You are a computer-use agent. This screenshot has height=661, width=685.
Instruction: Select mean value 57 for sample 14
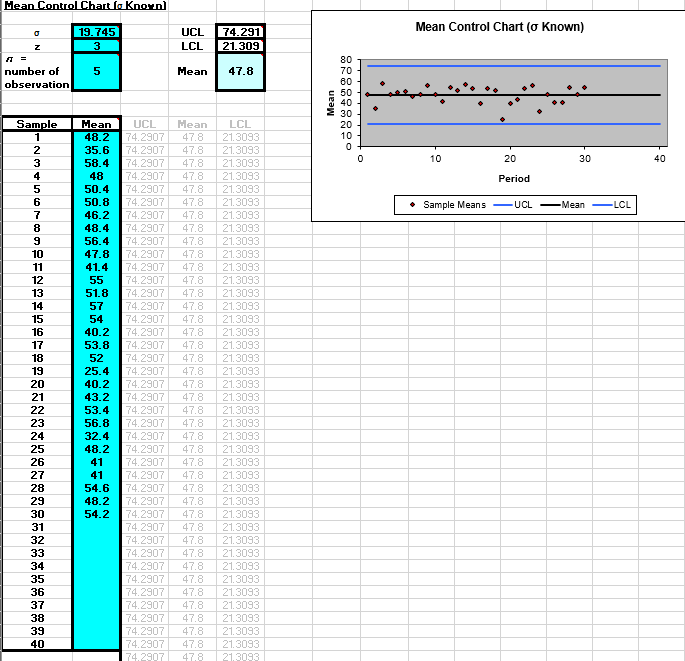coord(97,306)
